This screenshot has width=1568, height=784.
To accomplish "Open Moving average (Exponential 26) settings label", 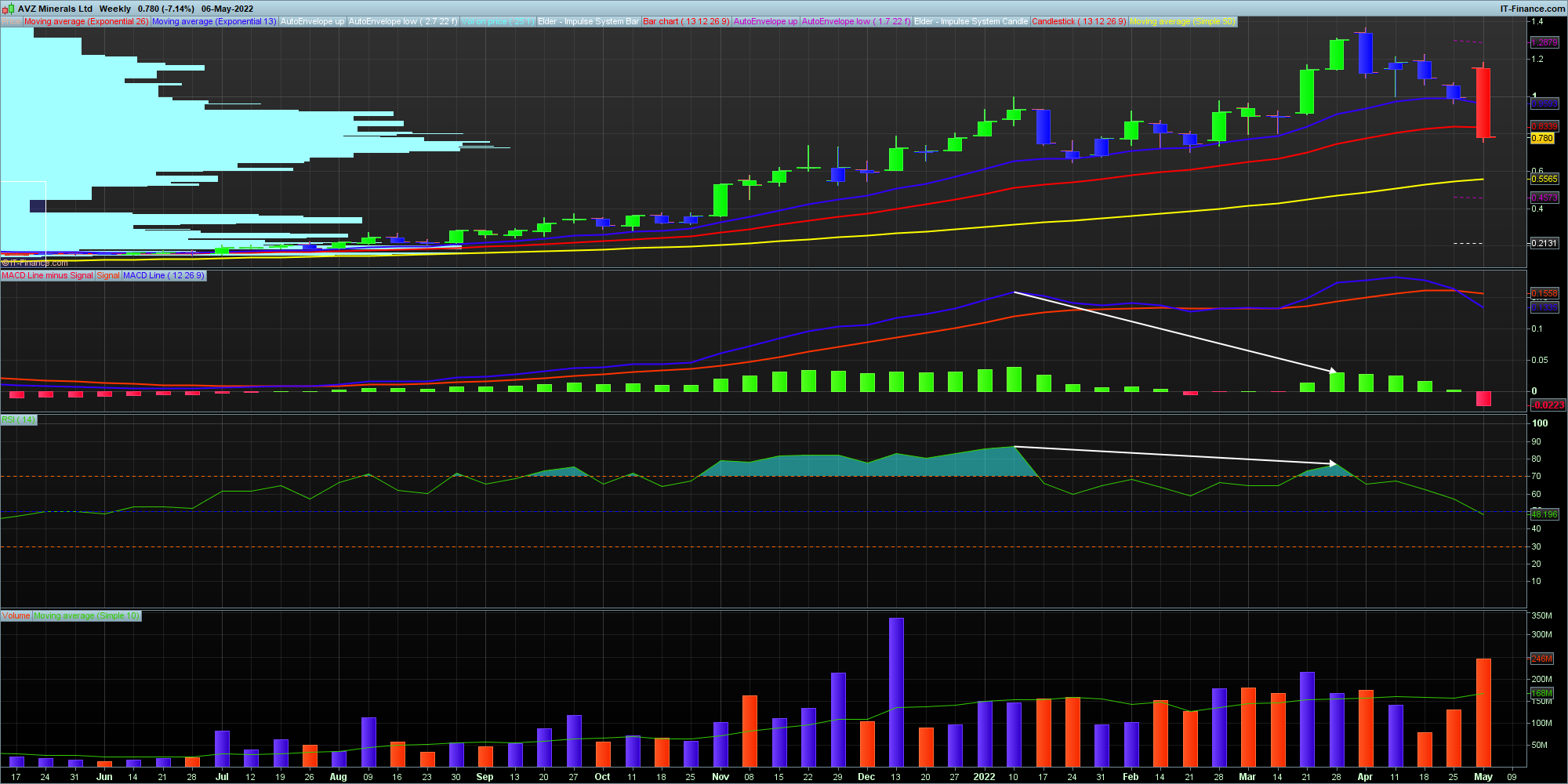I will click(85, 22).
